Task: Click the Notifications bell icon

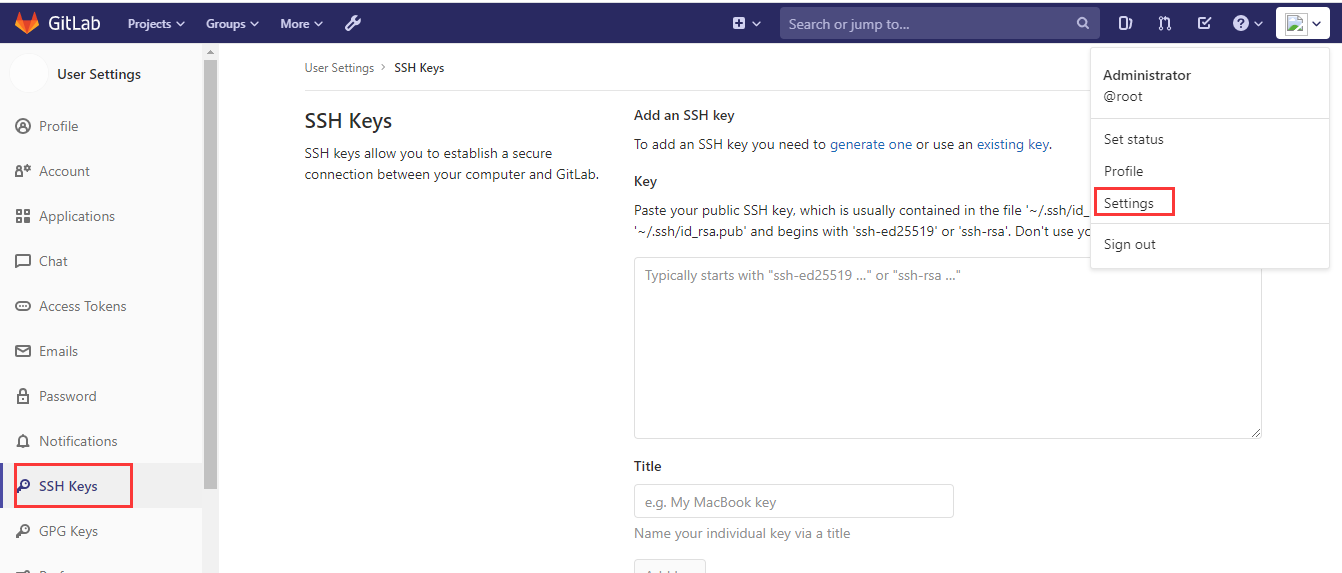Action: pyautogui.click(x=23, y=441)
